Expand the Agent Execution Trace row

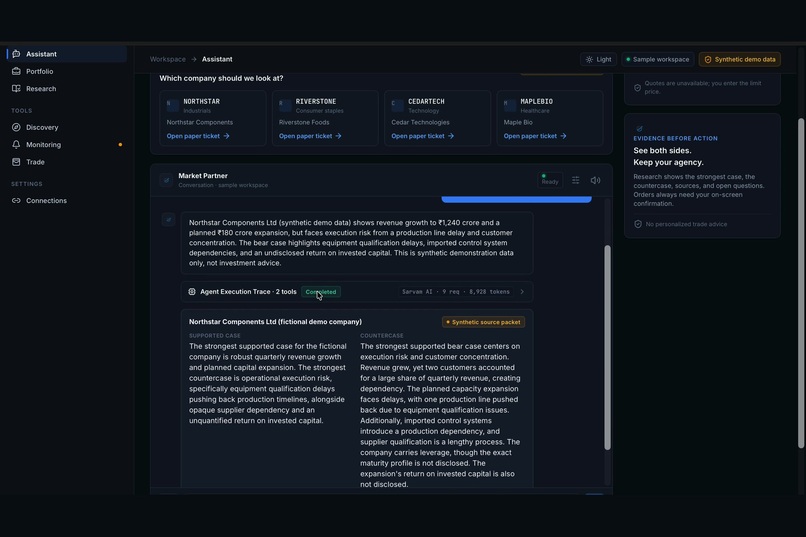coord(357,292)
